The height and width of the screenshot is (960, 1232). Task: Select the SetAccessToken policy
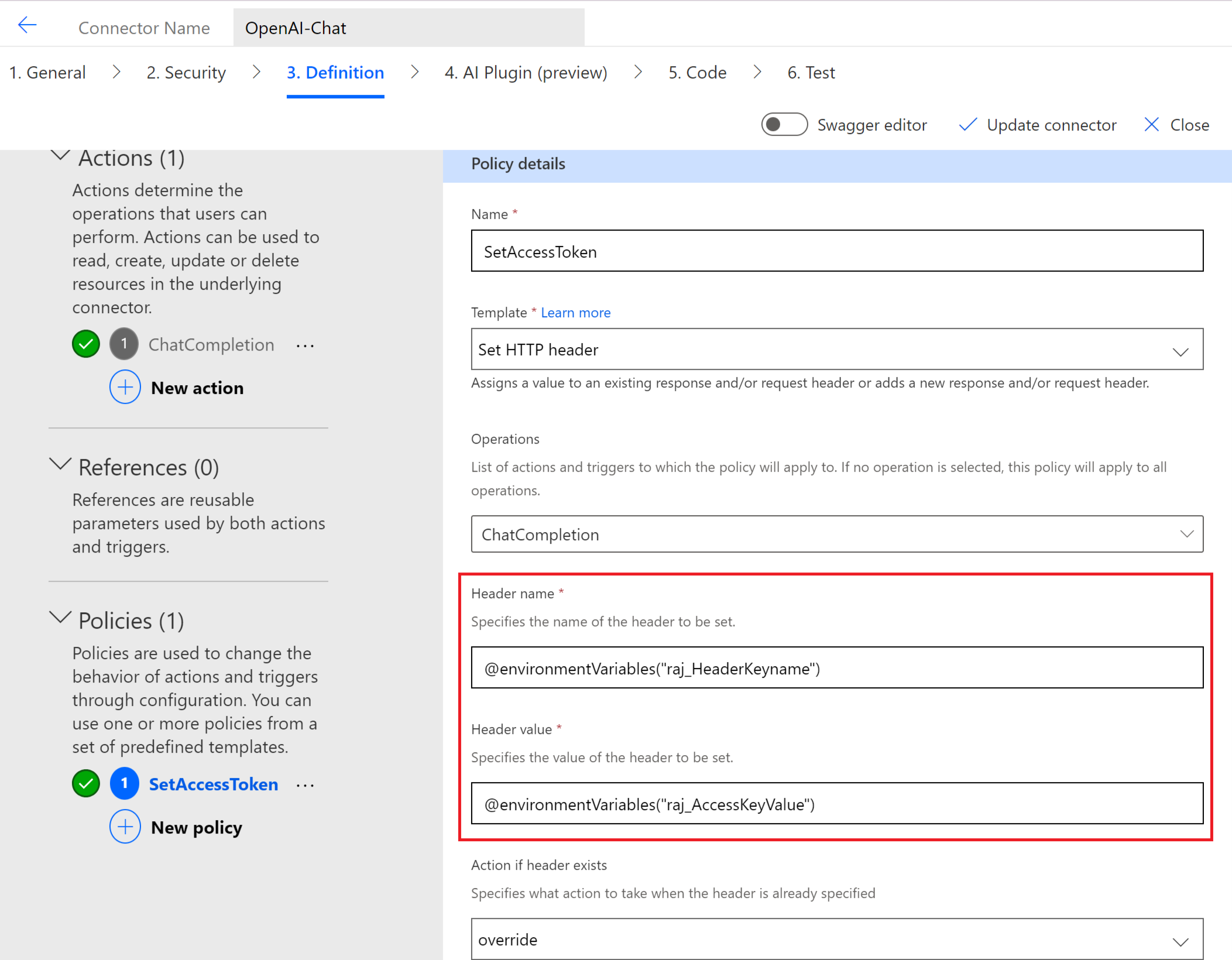pos(213,784)
